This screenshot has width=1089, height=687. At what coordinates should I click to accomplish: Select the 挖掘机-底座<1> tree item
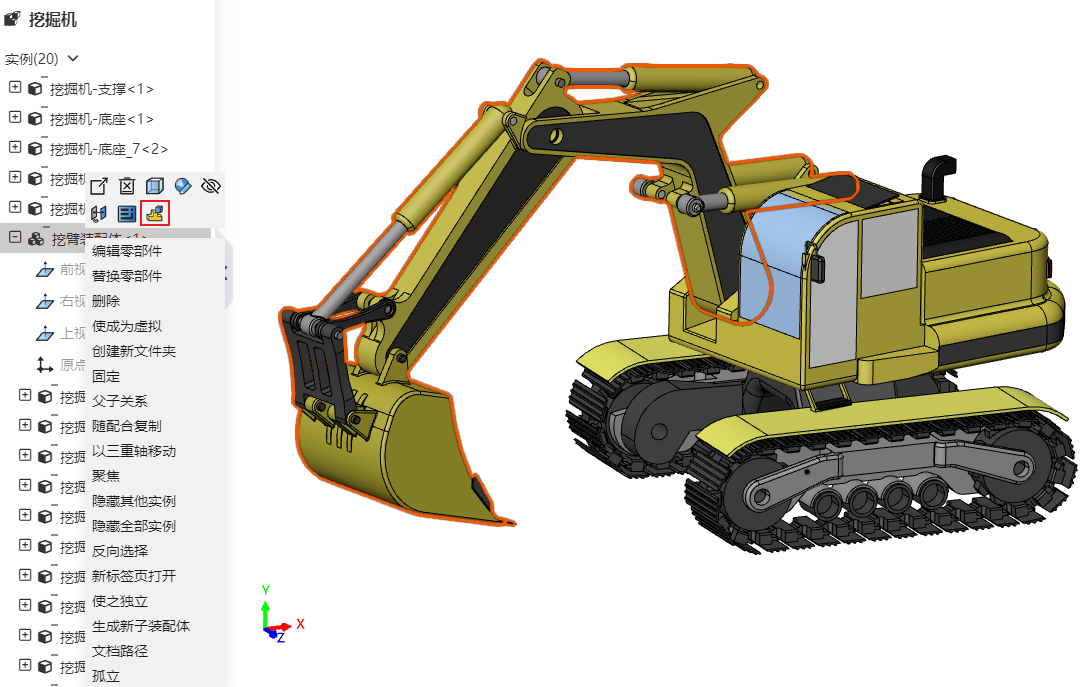pos(102,119)
